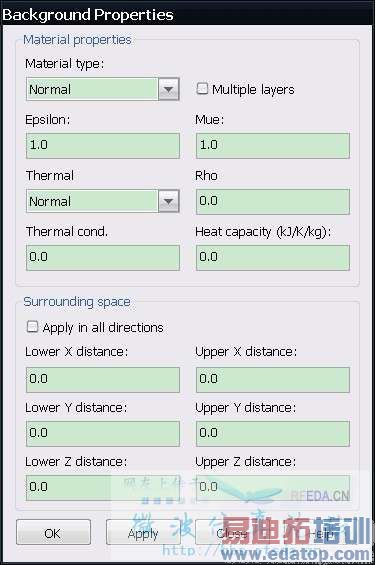
Task: Select the Thermal combo box showing Normal
Action: 103,201
